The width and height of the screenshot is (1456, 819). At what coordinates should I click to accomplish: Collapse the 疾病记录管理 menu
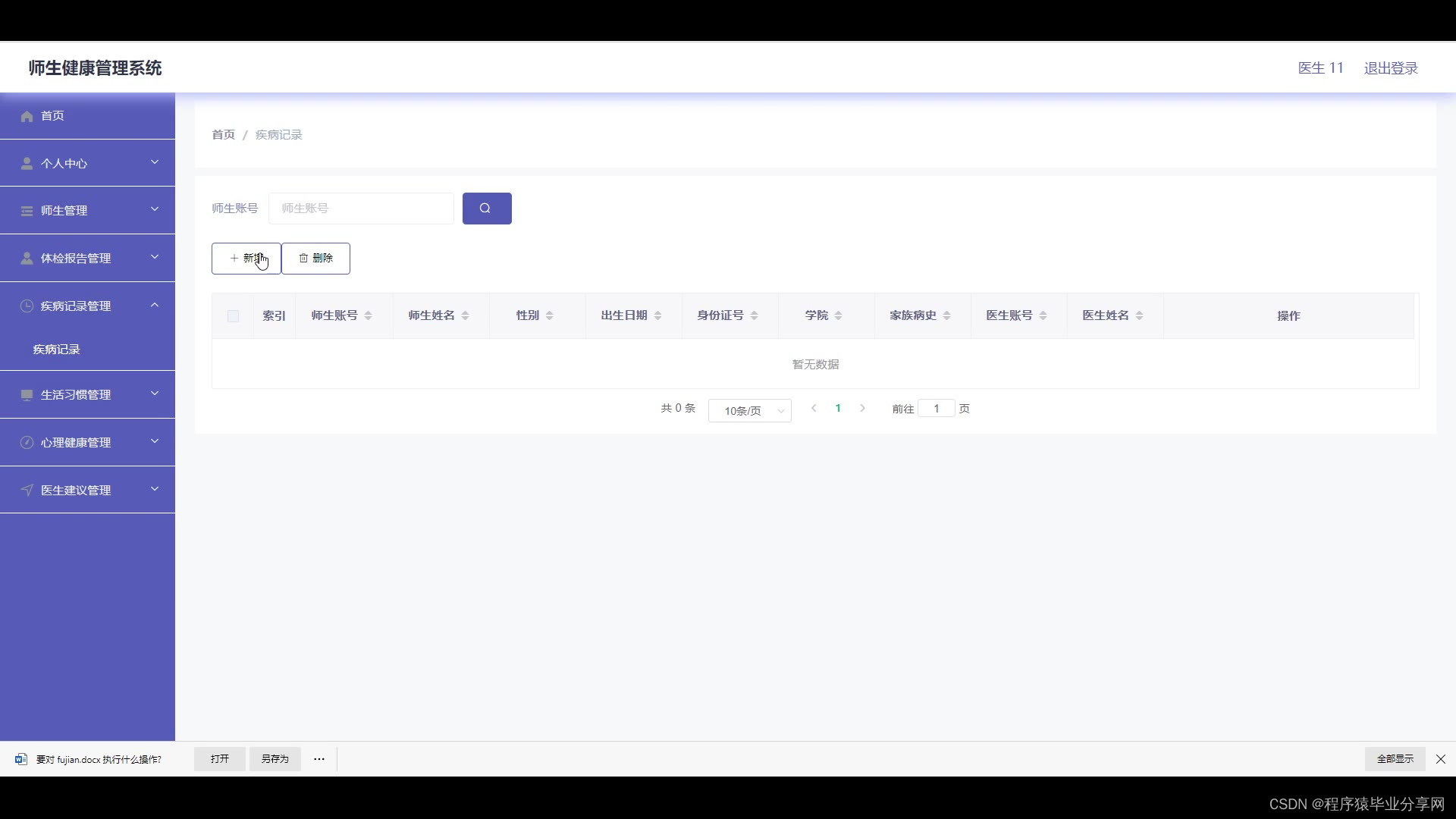click(87, 306)
